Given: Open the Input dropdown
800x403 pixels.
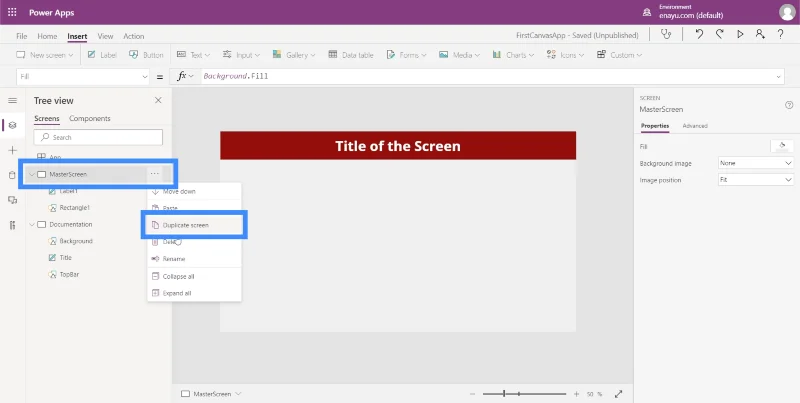Looking at the screenshot, I should 241,55.
